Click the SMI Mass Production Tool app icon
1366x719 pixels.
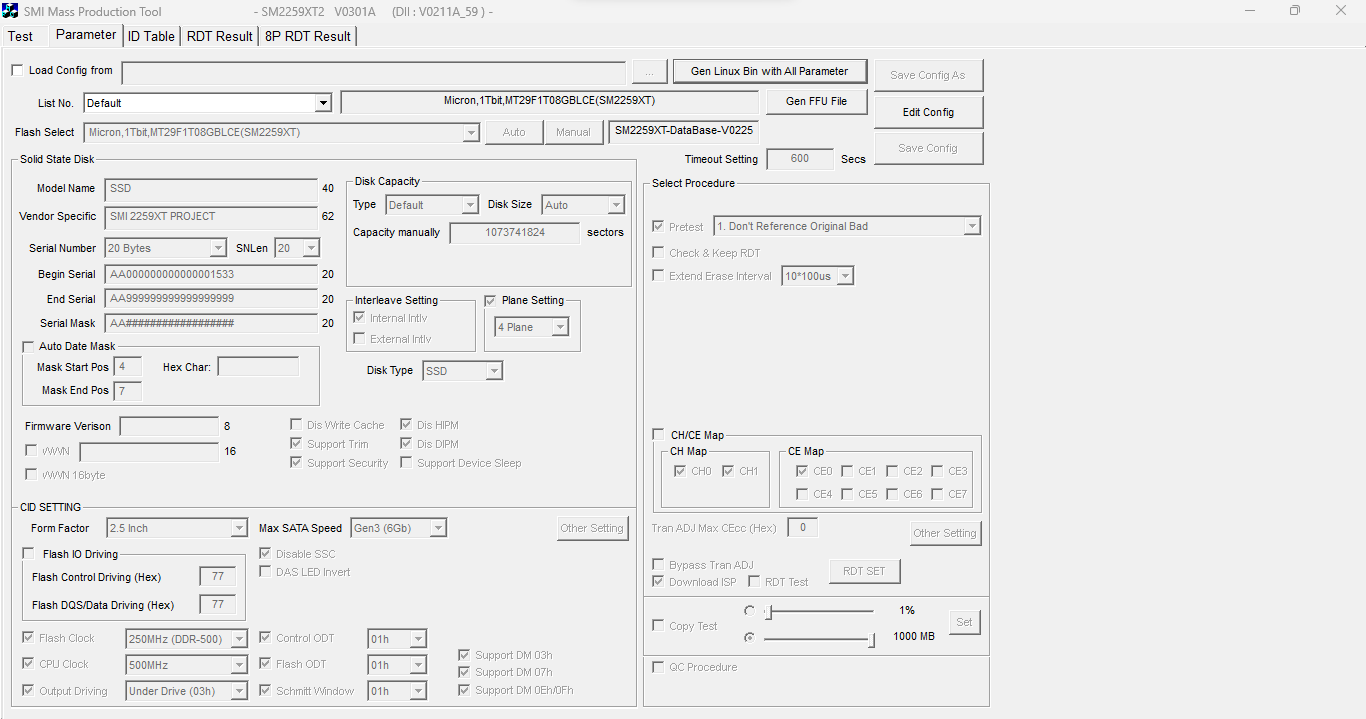click(11, 11)
